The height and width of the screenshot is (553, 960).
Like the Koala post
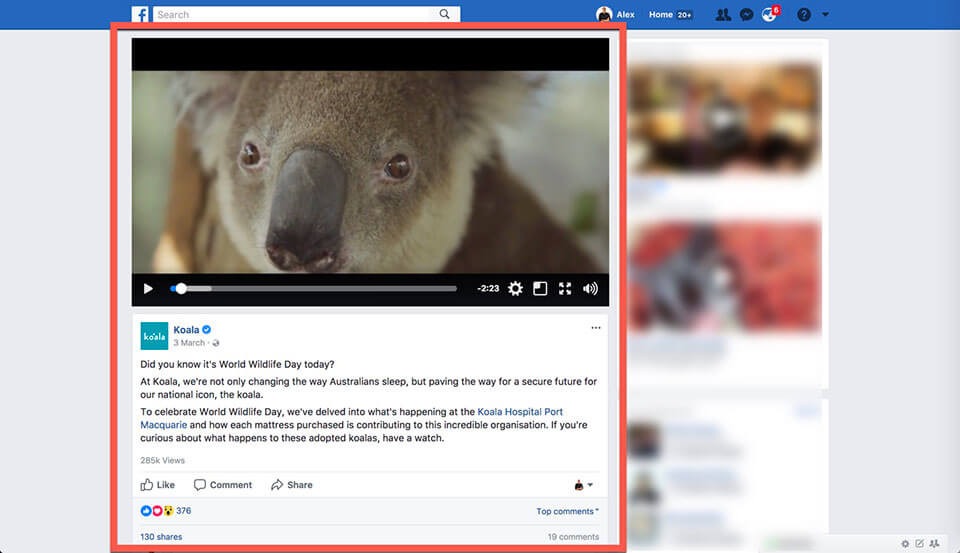158,484
